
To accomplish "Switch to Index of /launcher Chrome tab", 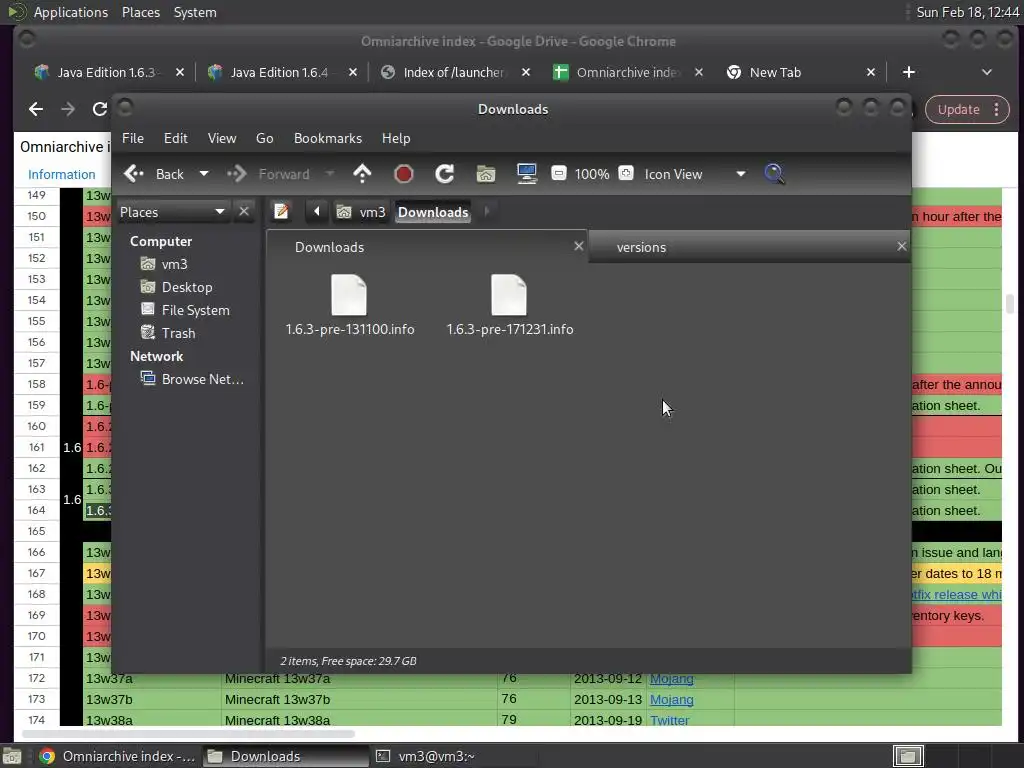I will [454, 72].
